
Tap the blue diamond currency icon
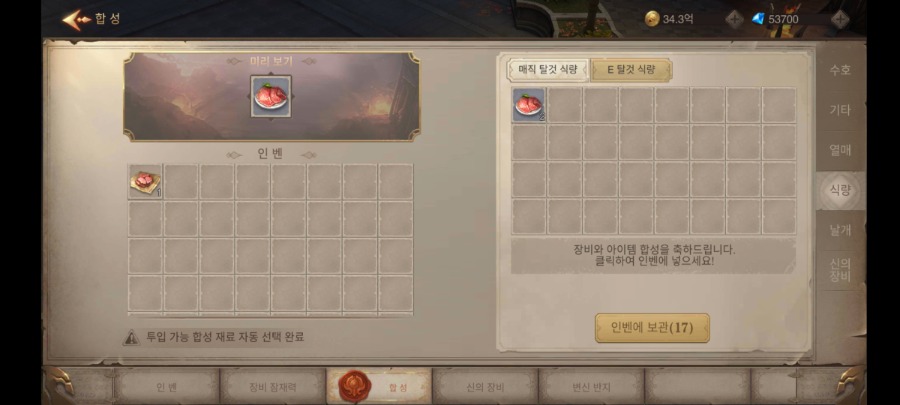759,19
